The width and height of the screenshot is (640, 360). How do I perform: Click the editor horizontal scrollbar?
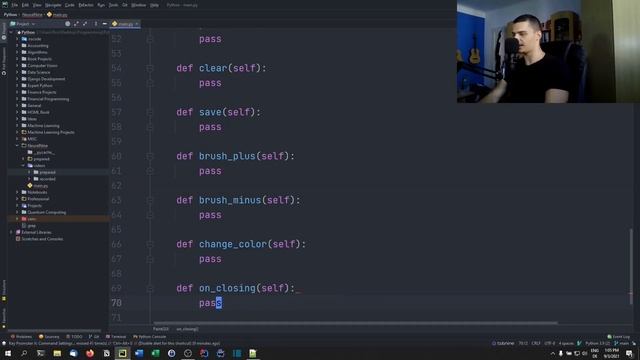(x=355, y=323)
